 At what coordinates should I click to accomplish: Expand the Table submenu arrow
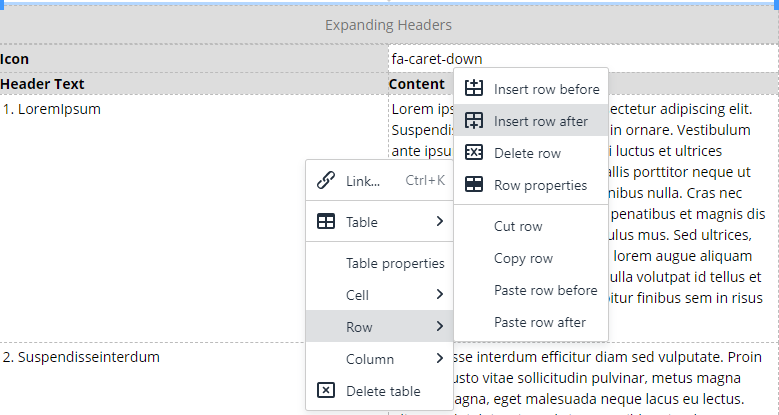pos(439,222)
